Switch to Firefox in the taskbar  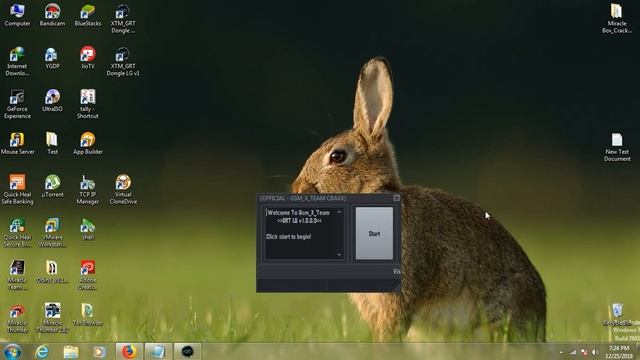click(x=129, y=351)
